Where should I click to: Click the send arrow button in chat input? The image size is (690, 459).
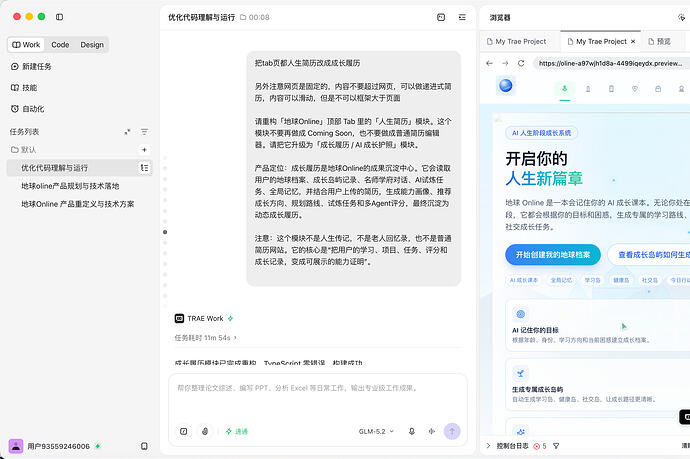click(x=452, y=431)
